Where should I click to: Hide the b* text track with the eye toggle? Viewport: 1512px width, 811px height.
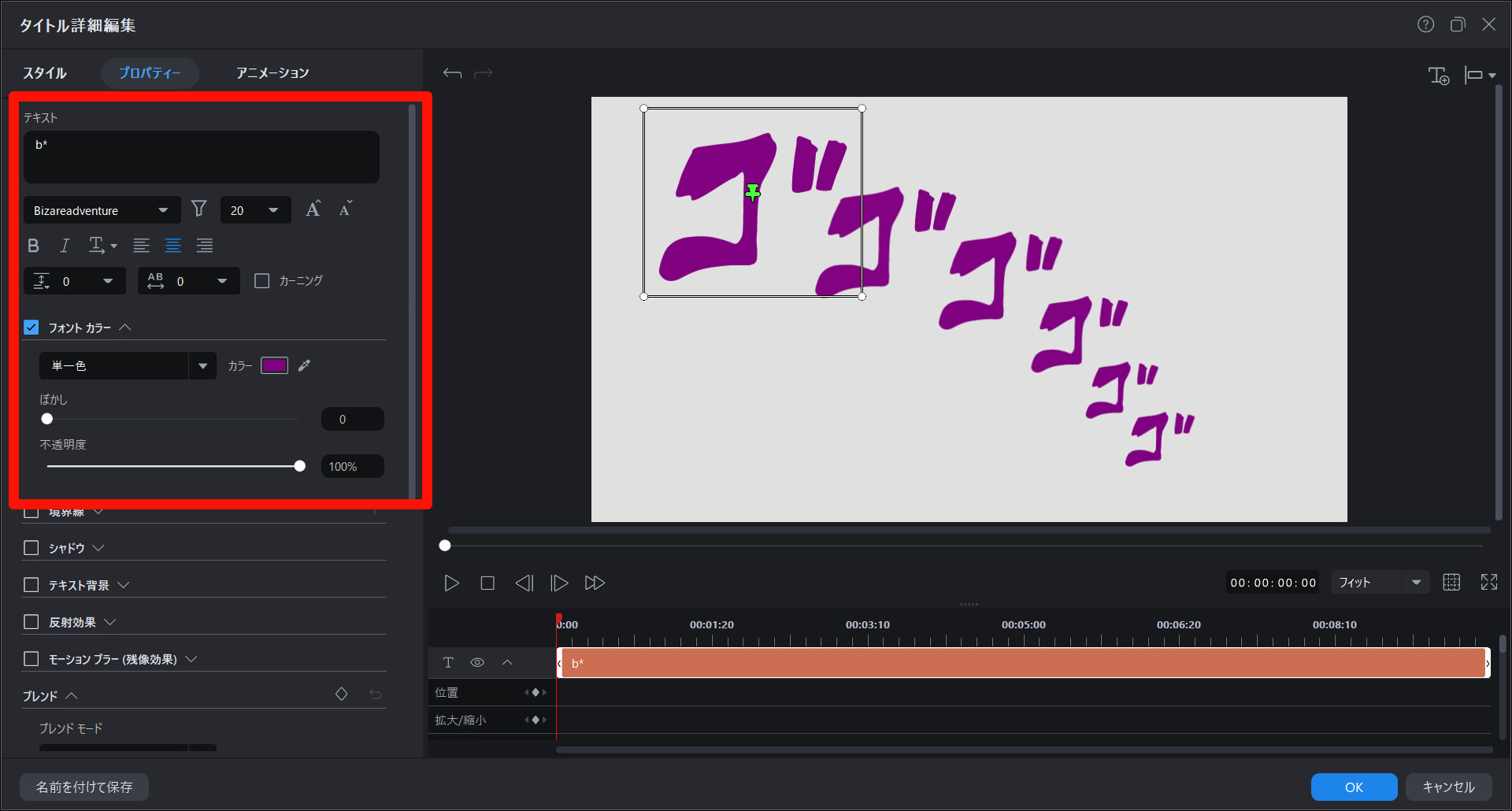tap(478, 662)
